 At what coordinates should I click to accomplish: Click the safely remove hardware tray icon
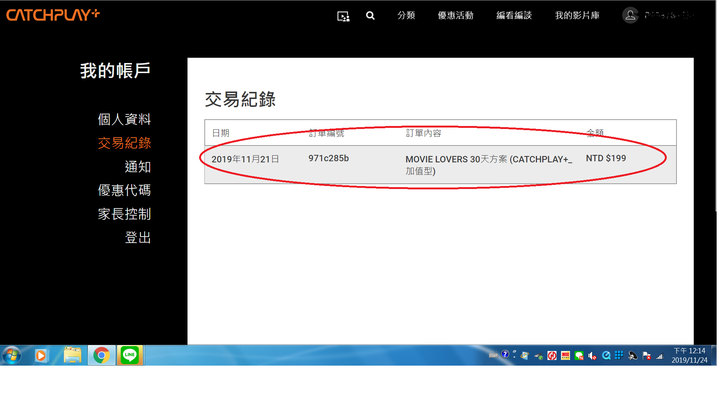(539, 356)
